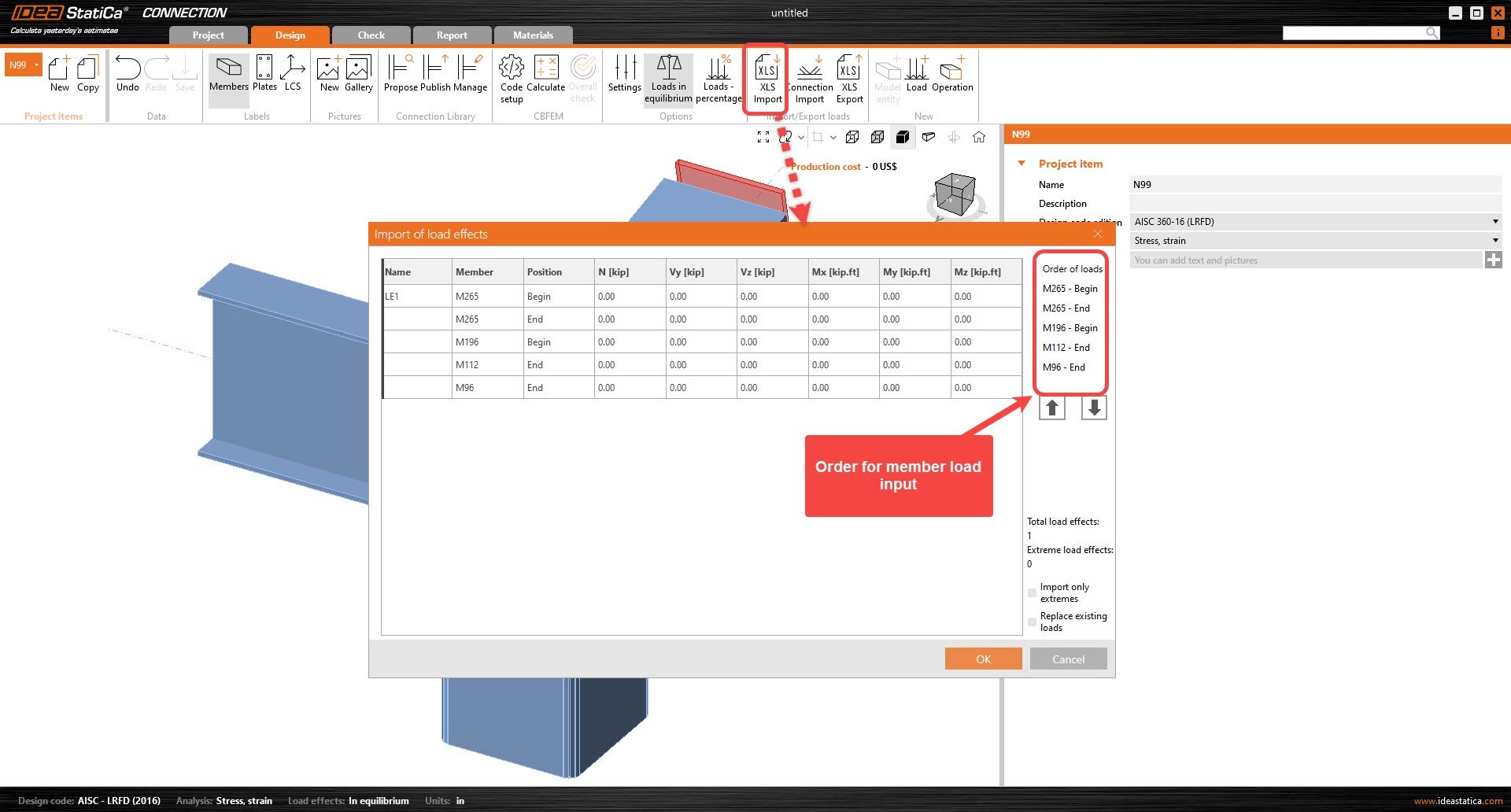Select the Members tool

[228, 75]
